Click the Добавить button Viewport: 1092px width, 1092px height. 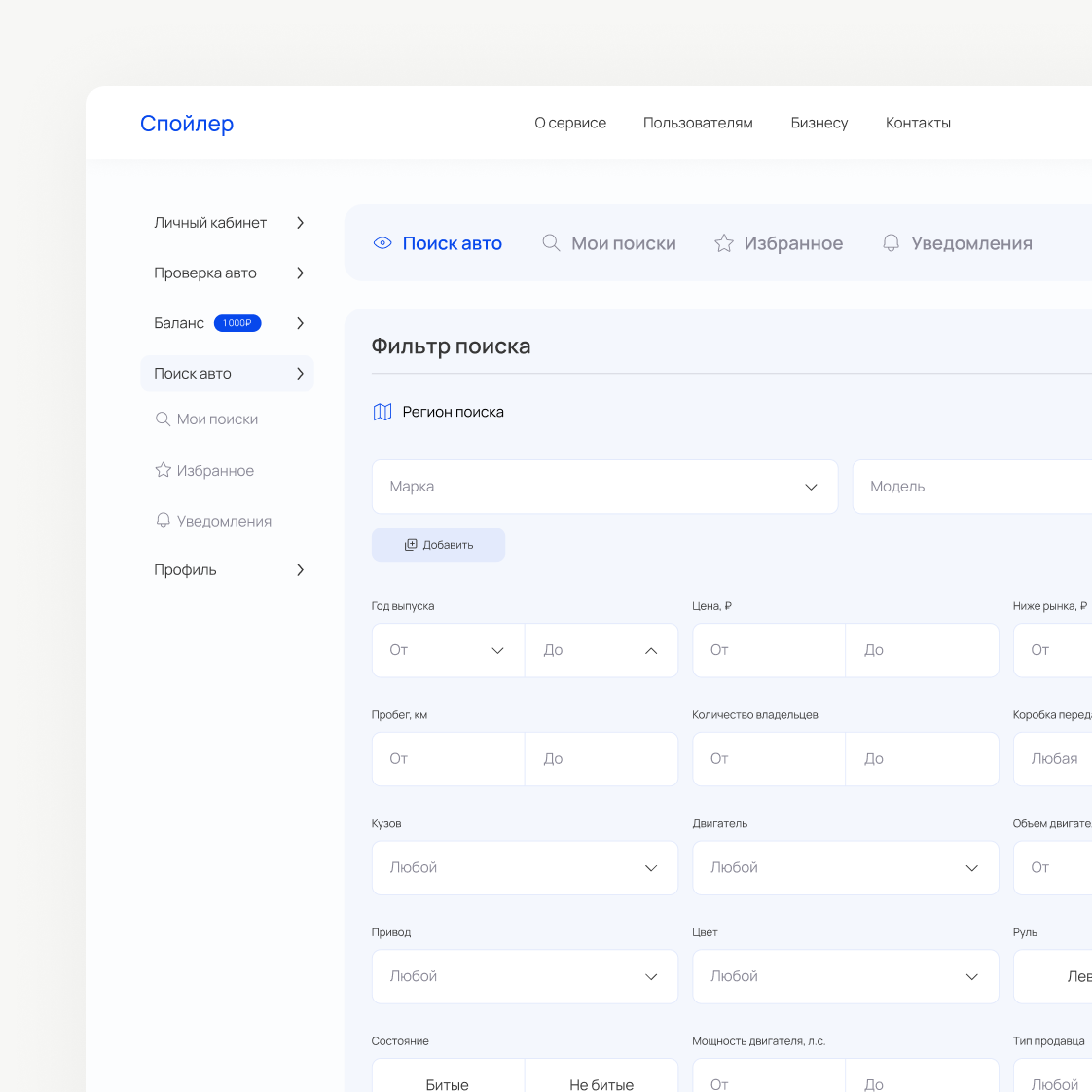pos(439,545)
